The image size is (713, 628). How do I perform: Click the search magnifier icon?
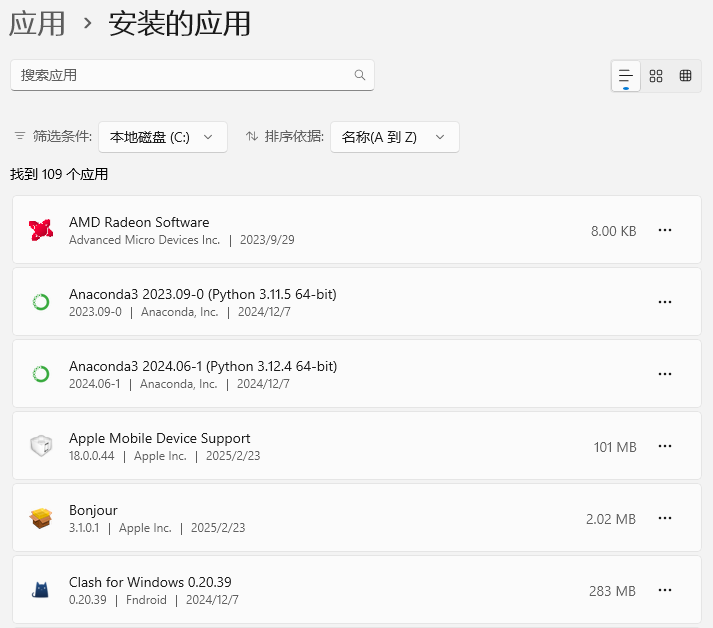click(x=360, y=75)
